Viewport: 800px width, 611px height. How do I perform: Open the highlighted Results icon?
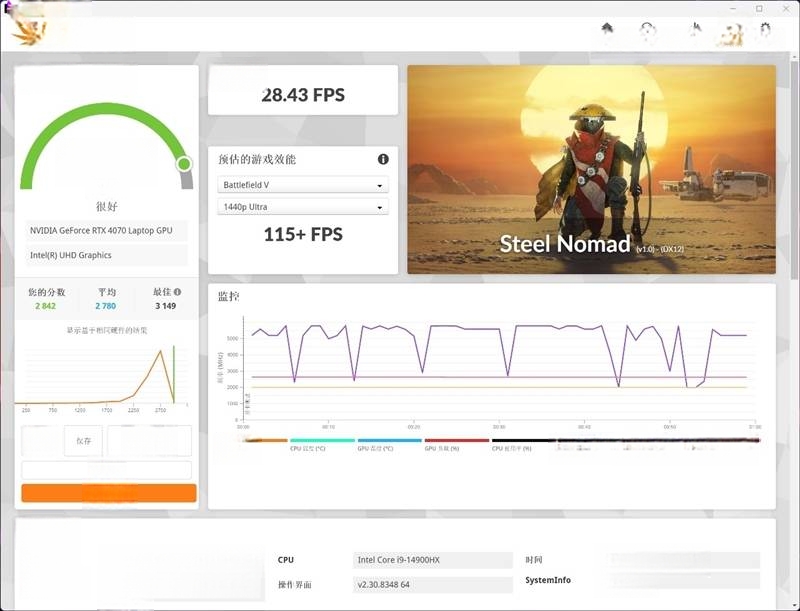pyautogui.click(x=731, y=34)
